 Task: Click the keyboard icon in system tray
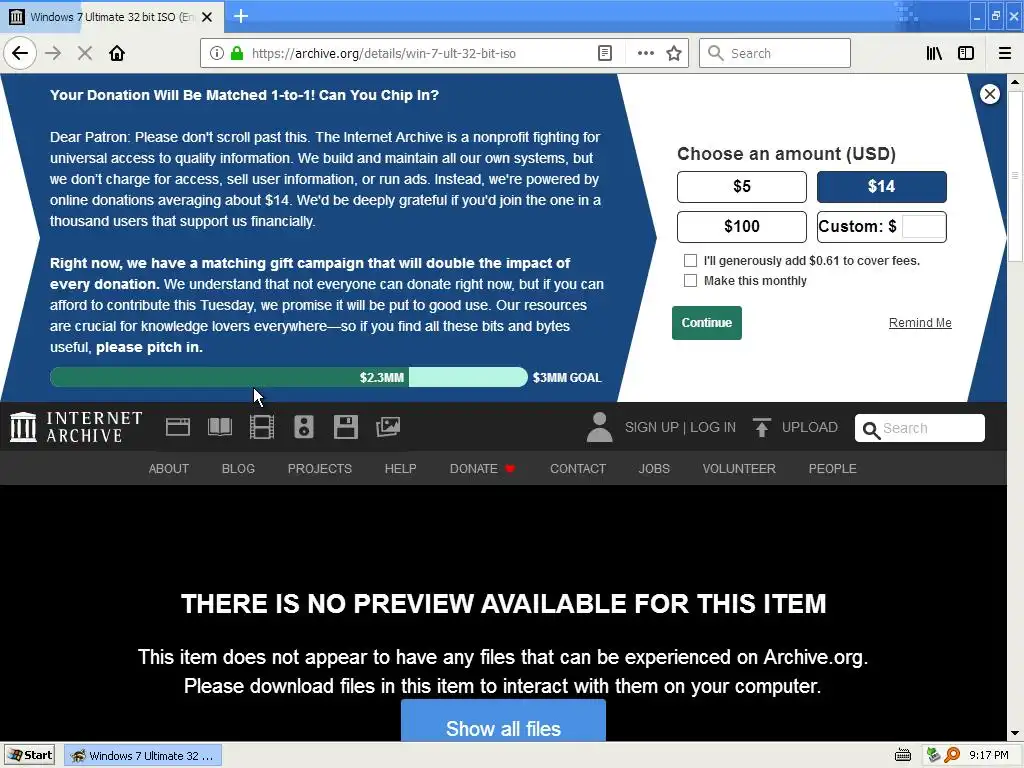(x=903, y=756)
